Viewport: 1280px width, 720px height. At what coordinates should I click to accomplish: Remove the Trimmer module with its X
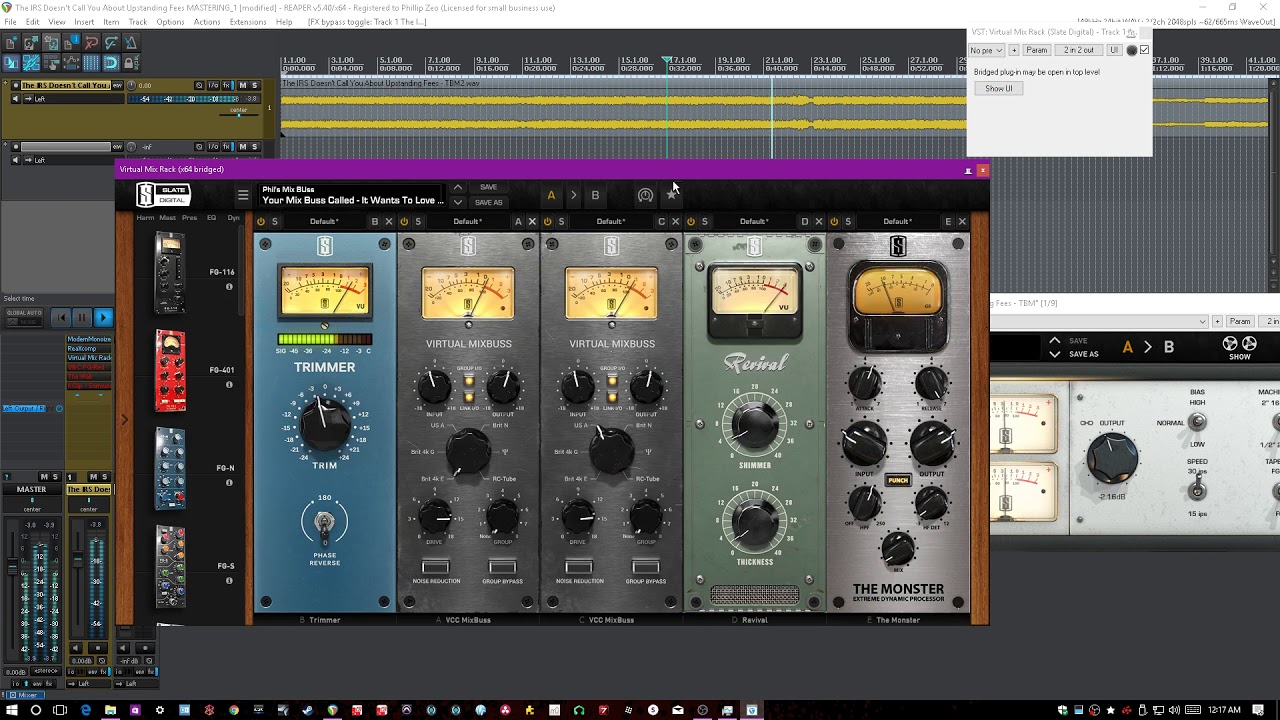tap(389, 222)
